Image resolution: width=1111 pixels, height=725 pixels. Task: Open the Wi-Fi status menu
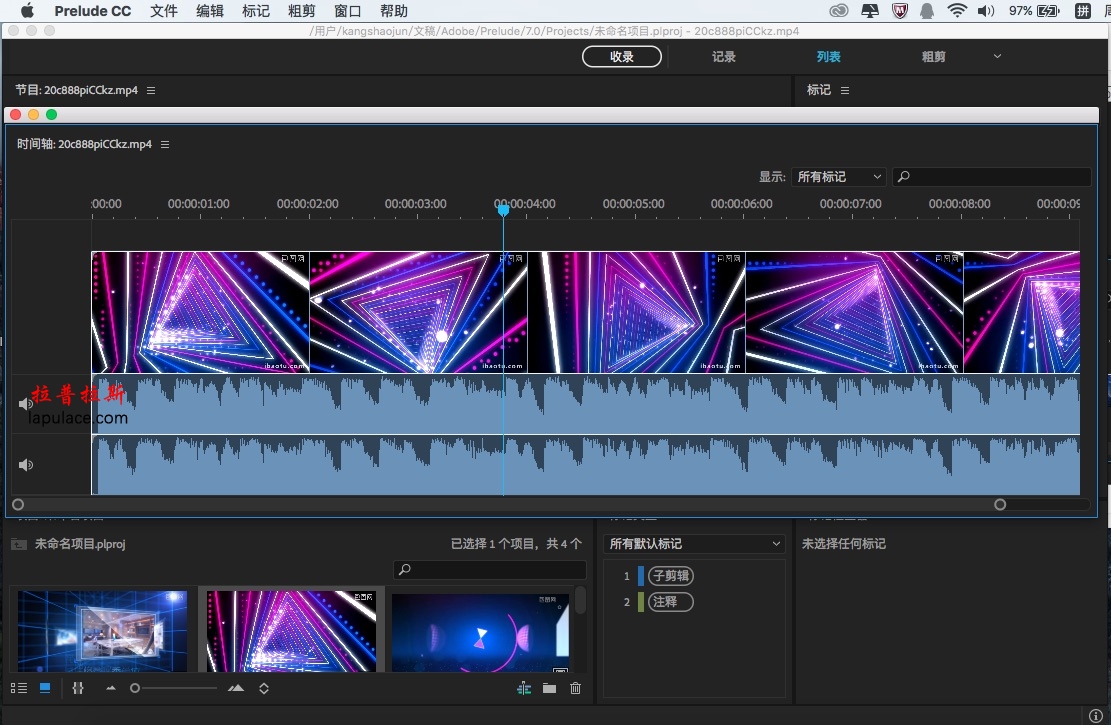957,11
